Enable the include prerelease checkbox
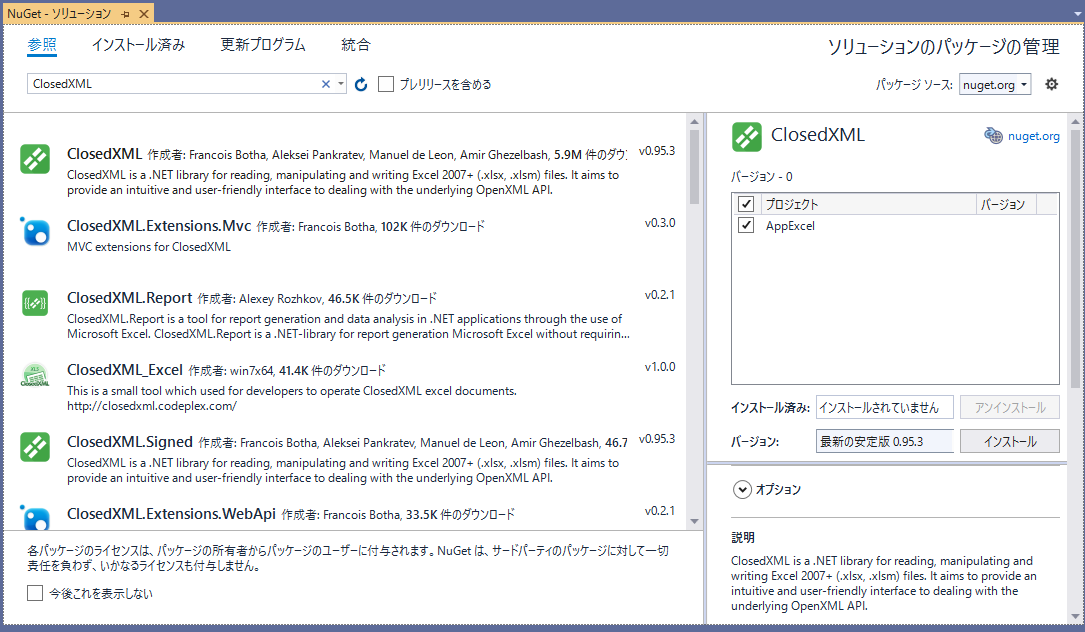Screen dimensions: 1085x632 pos(386,85)
